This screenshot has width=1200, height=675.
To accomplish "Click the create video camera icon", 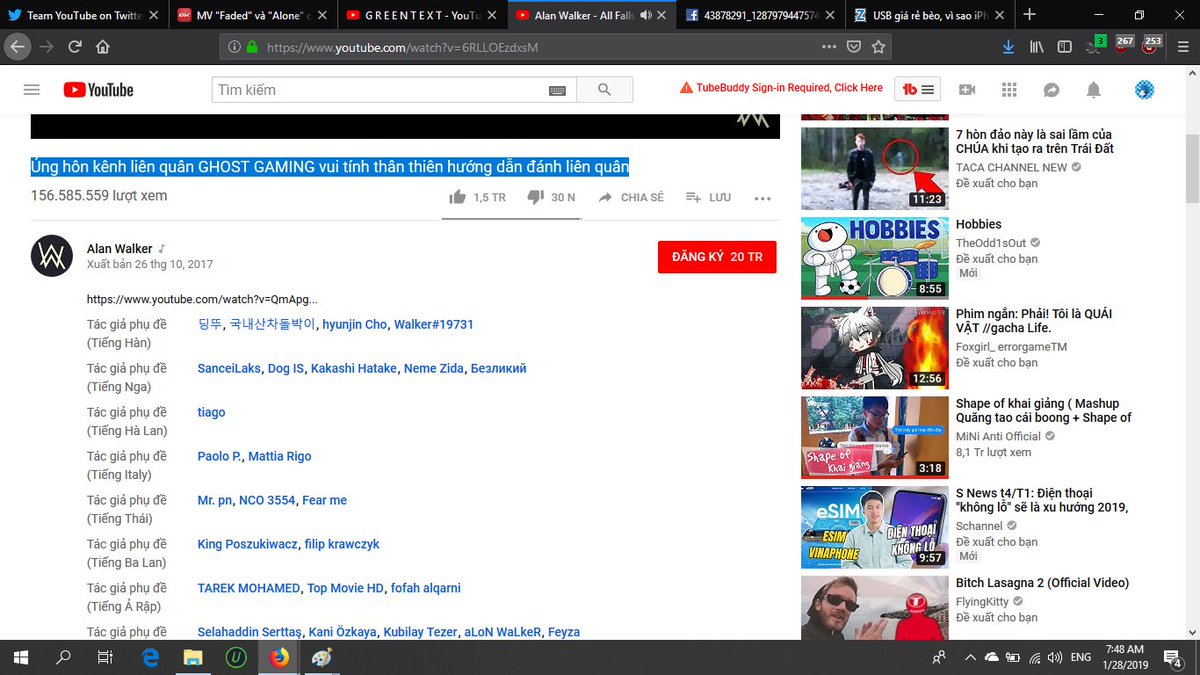I will click(966, 90).
